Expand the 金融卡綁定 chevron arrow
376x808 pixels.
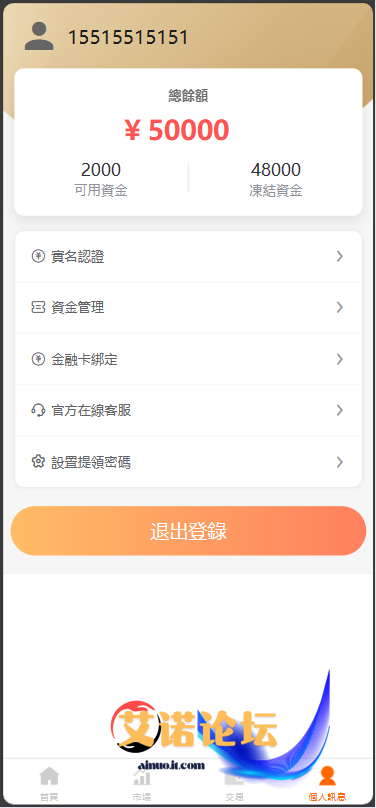(339, 359)
